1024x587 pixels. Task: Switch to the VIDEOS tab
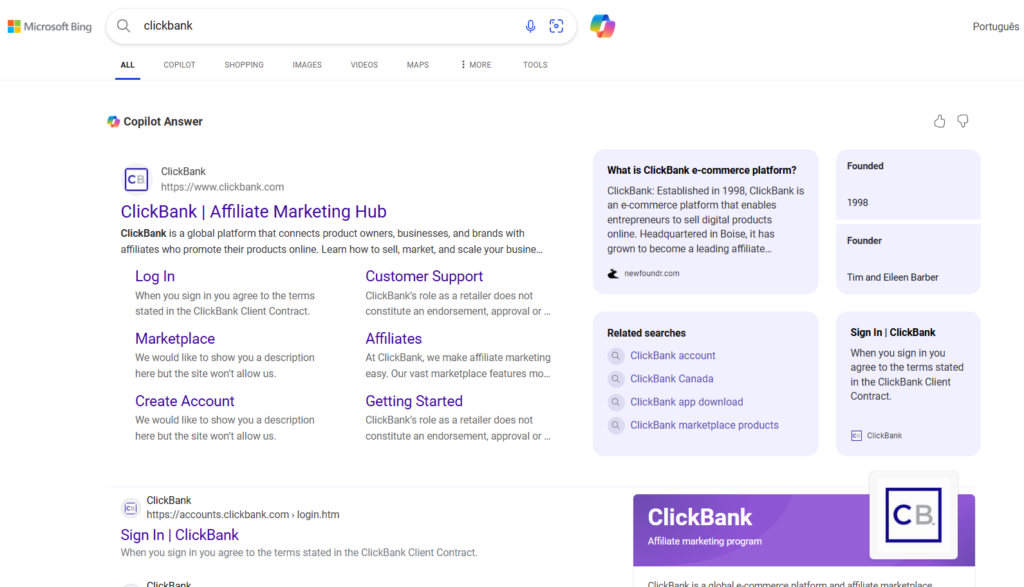coord(364,65)
